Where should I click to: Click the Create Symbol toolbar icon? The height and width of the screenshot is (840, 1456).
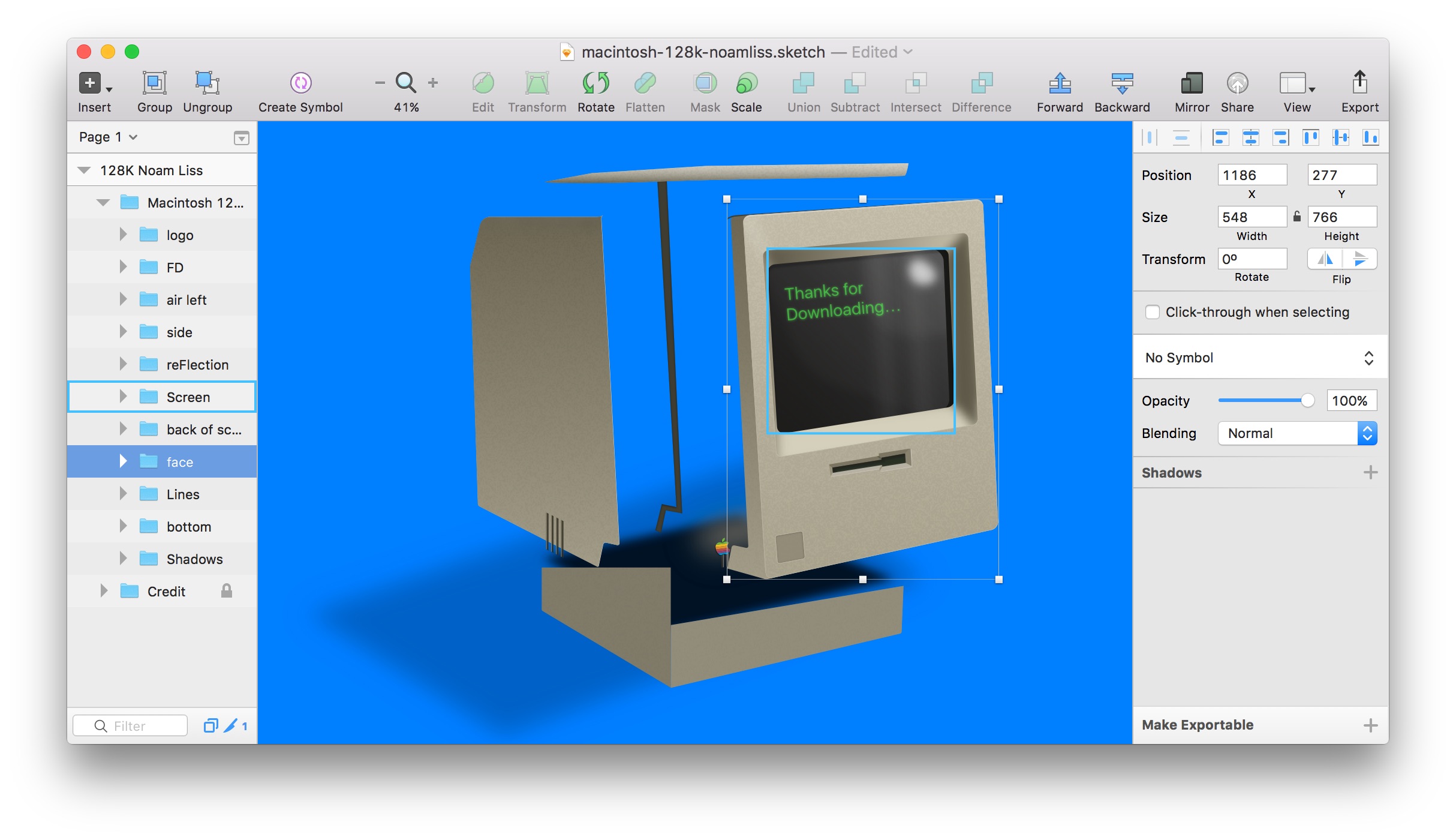point(300,83)
